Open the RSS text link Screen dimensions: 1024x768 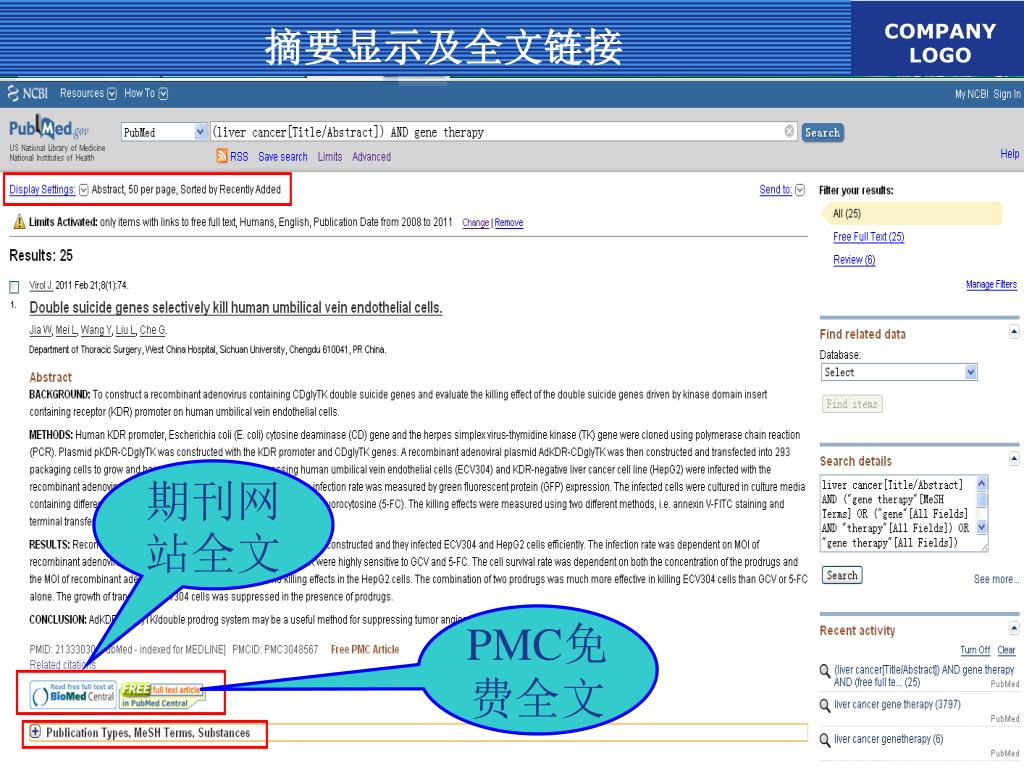click(x=239, y=157)
